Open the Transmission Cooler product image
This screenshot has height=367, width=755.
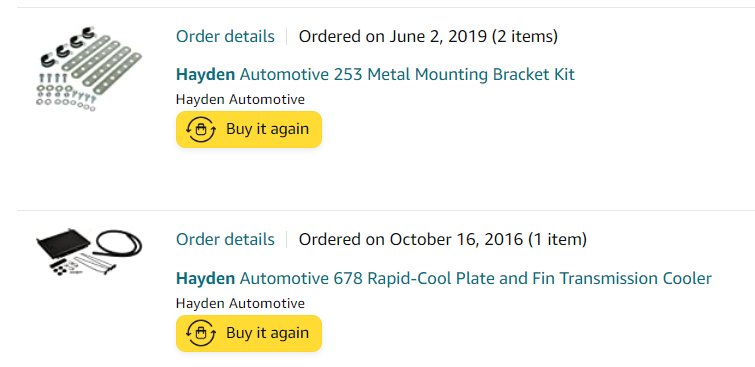pyautogui.click(x=89, y=252)
